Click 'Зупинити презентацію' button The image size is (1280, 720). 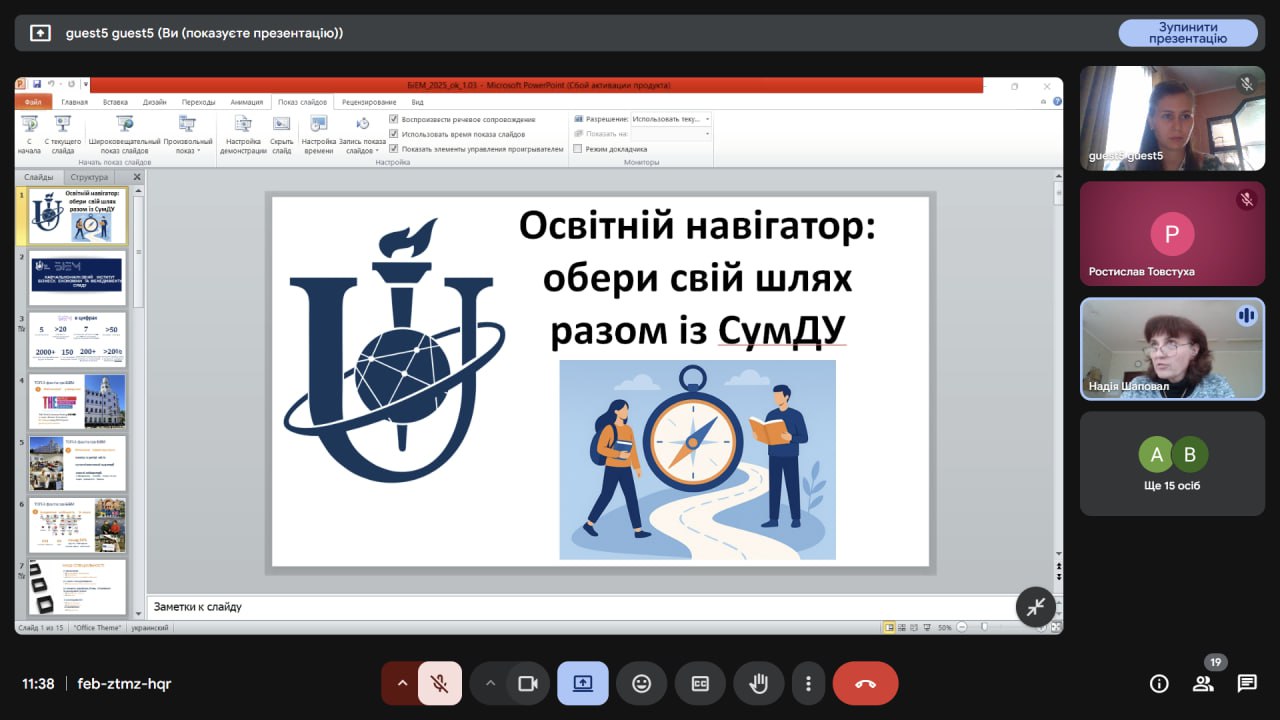(x=1187, y=33)
